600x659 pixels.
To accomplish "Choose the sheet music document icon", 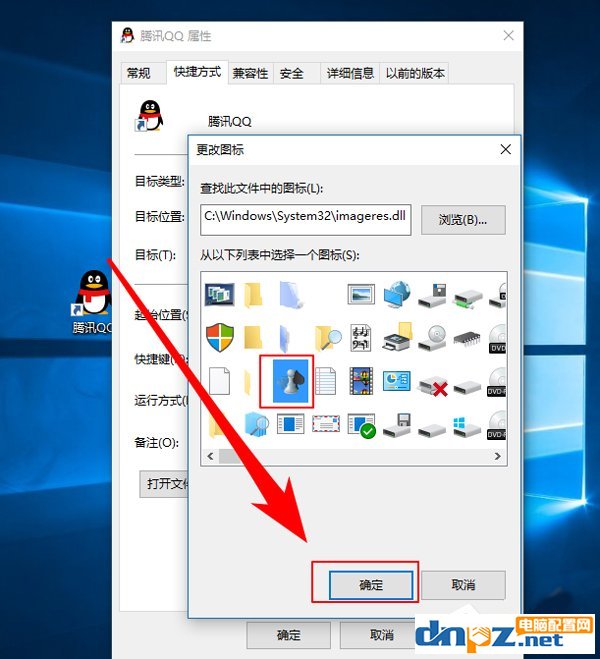I will pyautogui.click(x=361, y=337).
